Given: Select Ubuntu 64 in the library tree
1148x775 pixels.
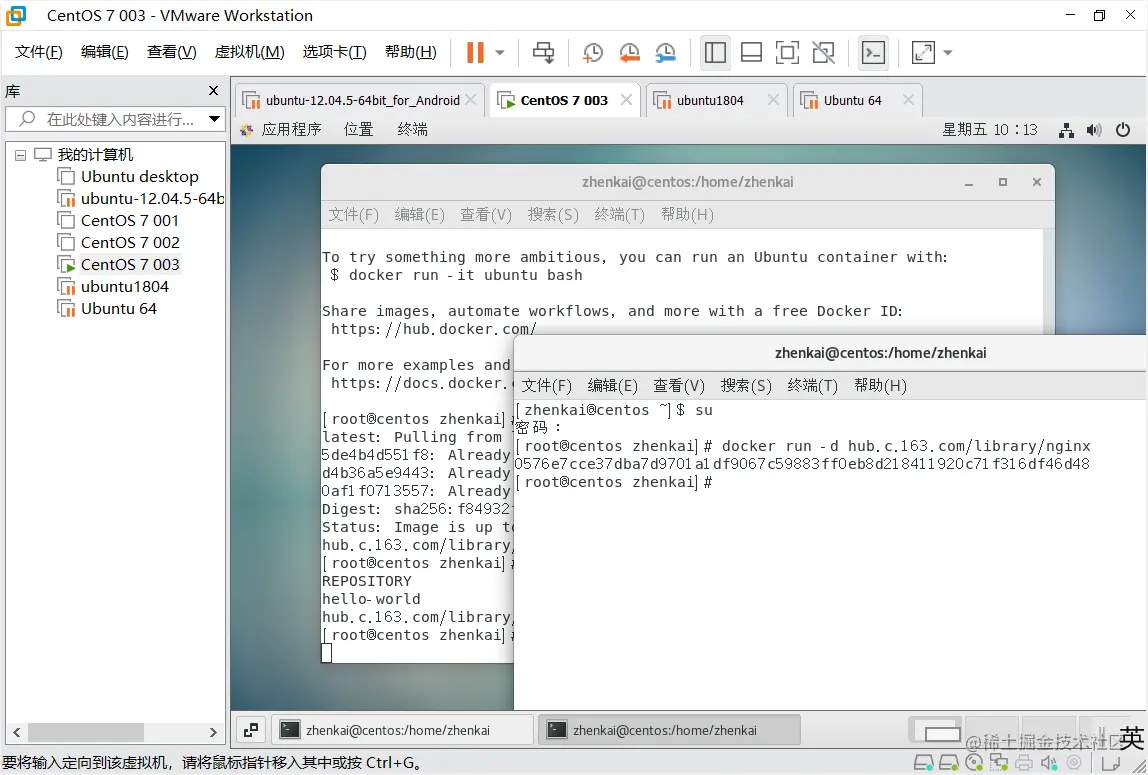Looking at the screenshot, I should pos(108,308).
